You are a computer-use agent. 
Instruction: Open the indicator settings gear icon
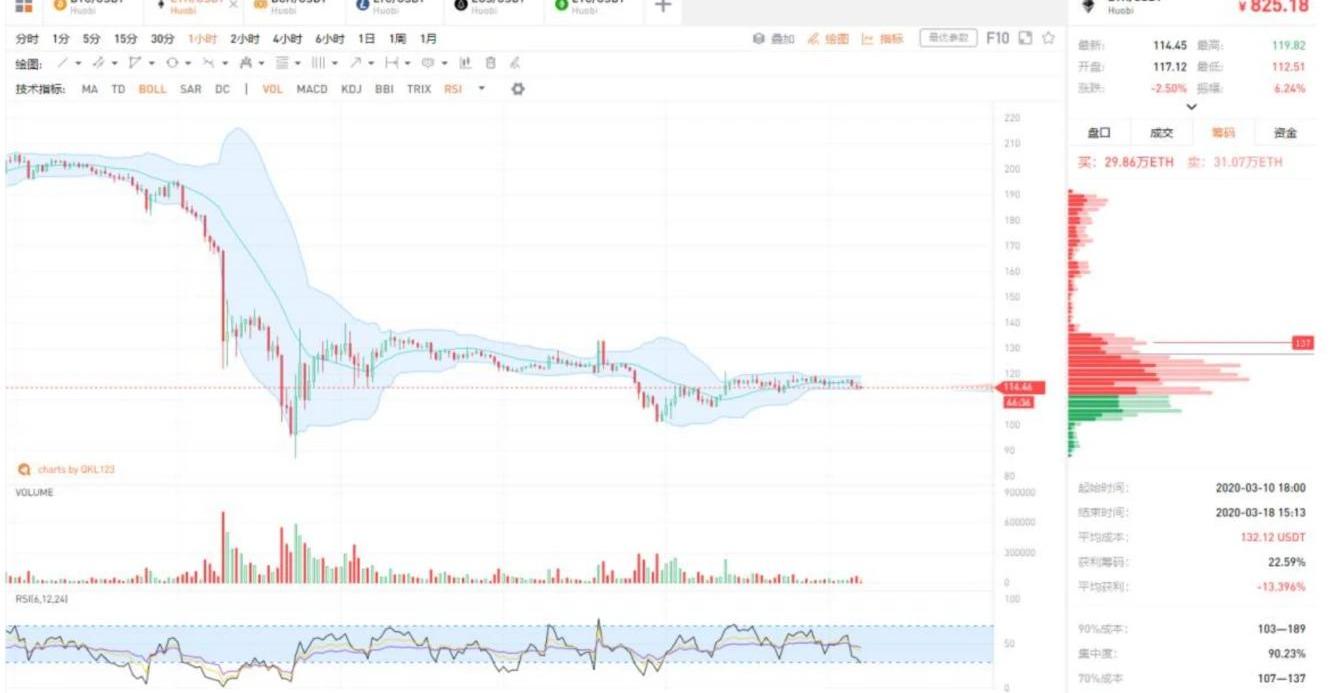(x=517, y=89)
